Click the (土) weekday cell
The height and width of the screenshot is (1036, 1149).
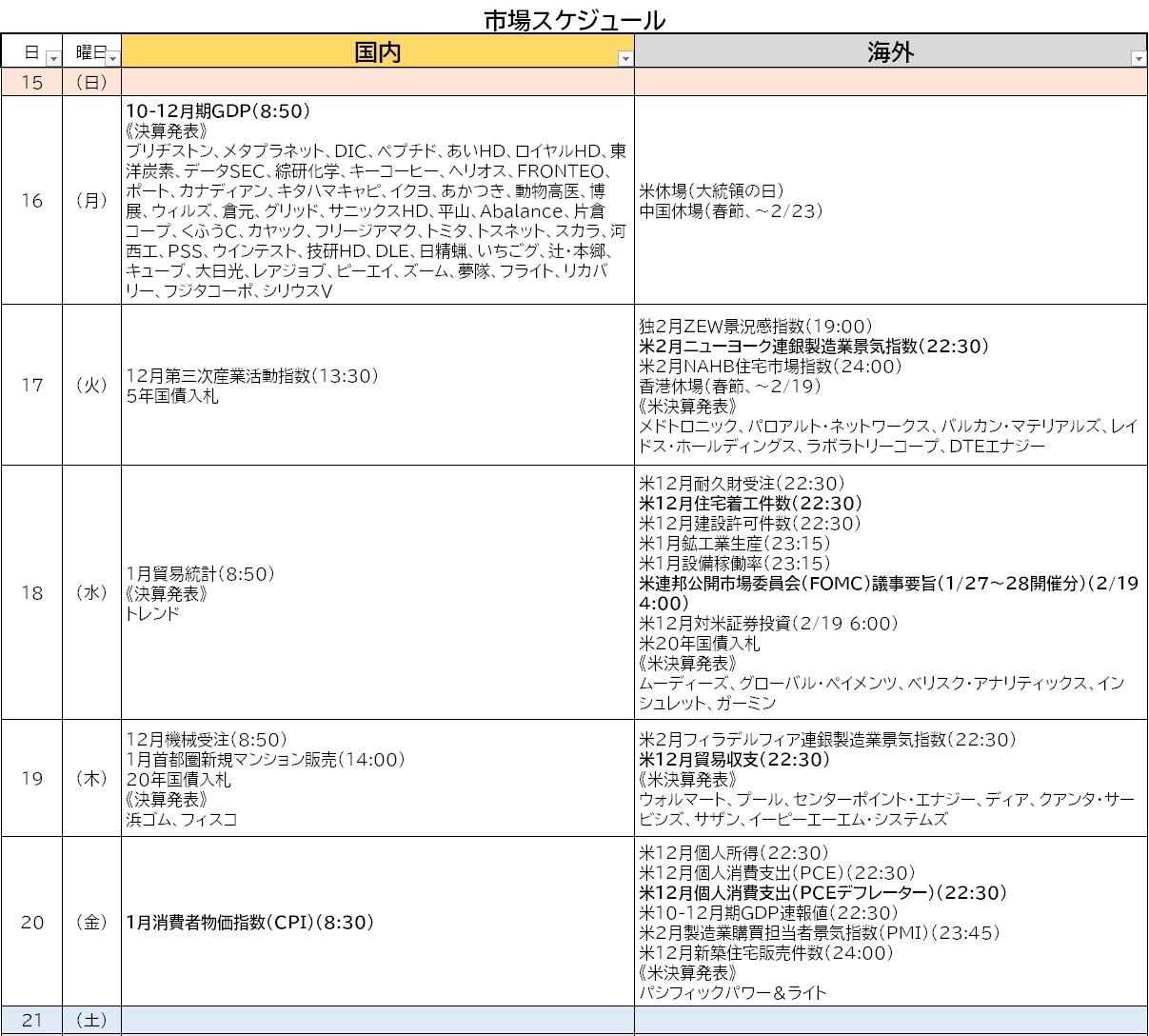[91, 1020]
